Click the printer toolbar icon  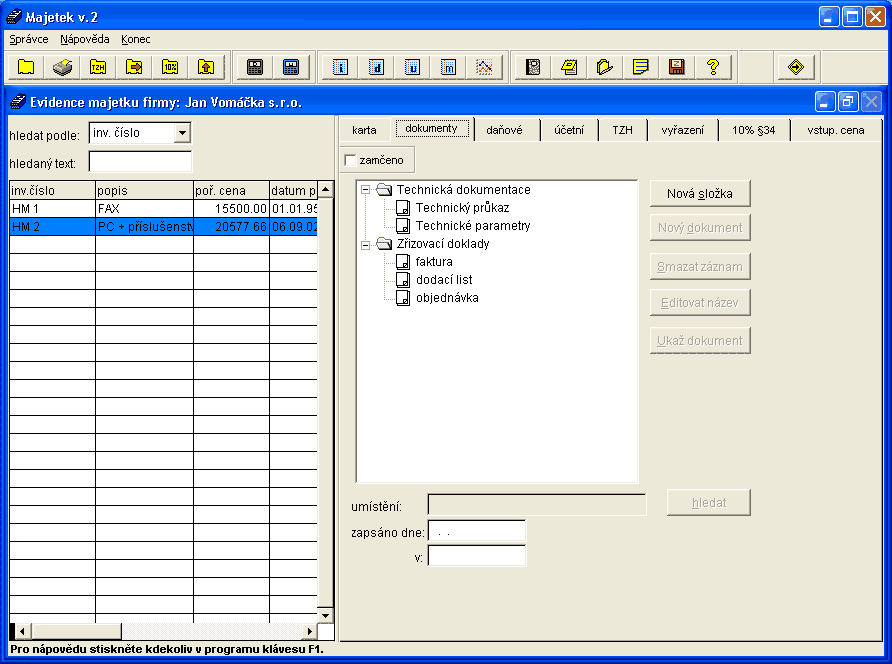[62, 67]
